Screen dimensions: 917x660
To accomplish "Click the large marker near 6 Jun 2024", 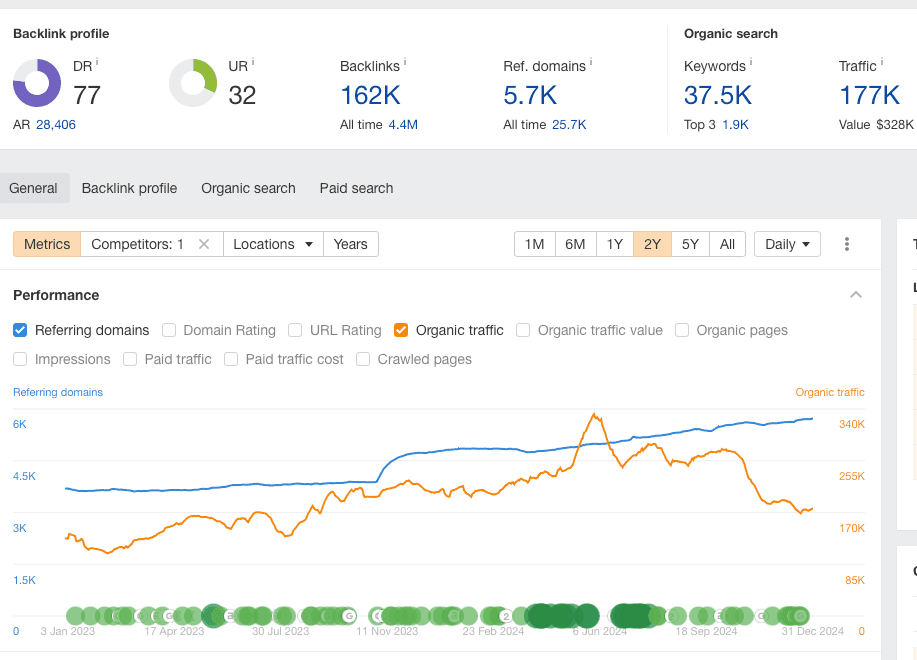I will 585,615.
